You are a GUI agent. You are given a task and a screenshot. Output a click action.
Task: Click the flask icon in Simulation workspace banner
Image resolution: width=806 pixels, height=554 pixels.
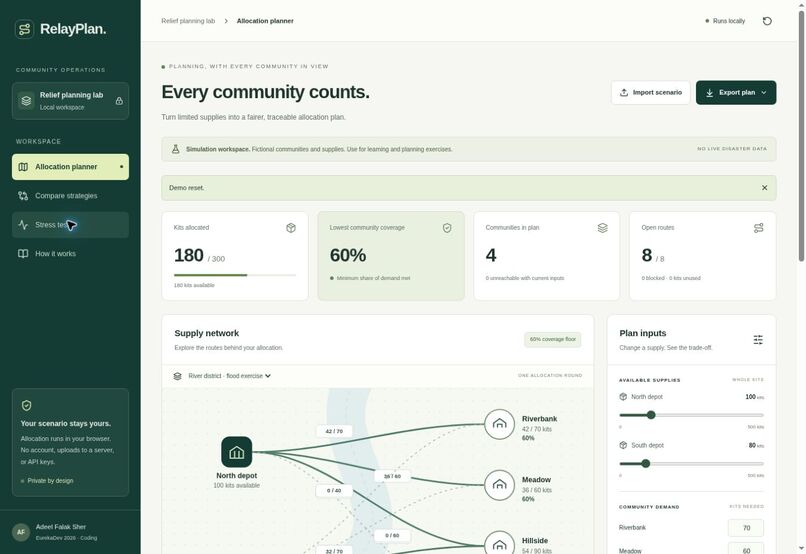(175, 149)
